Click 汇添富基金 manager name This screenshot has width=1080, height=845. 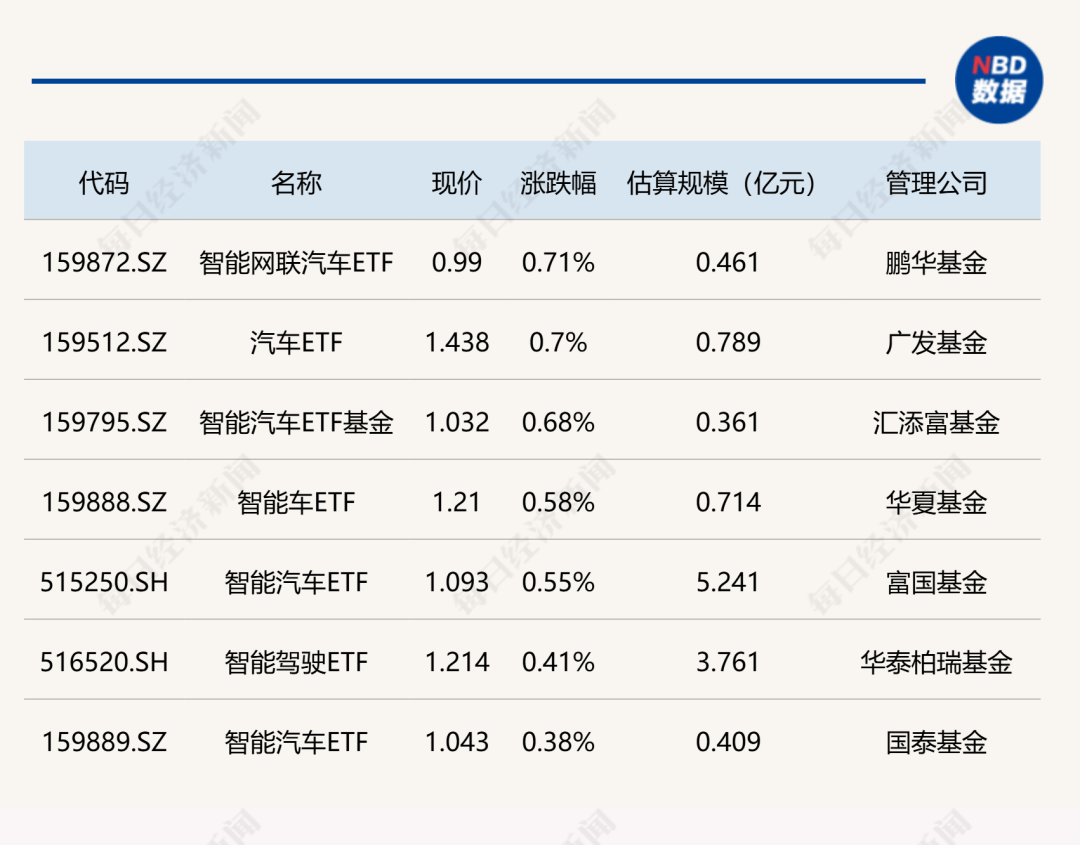[934, 422]
